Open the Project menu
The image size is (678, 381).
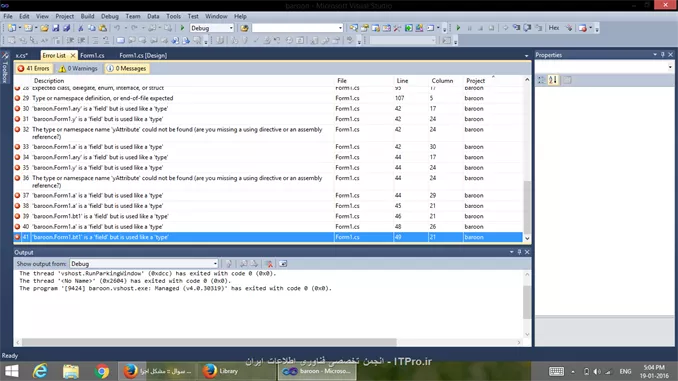click(64, 16)
